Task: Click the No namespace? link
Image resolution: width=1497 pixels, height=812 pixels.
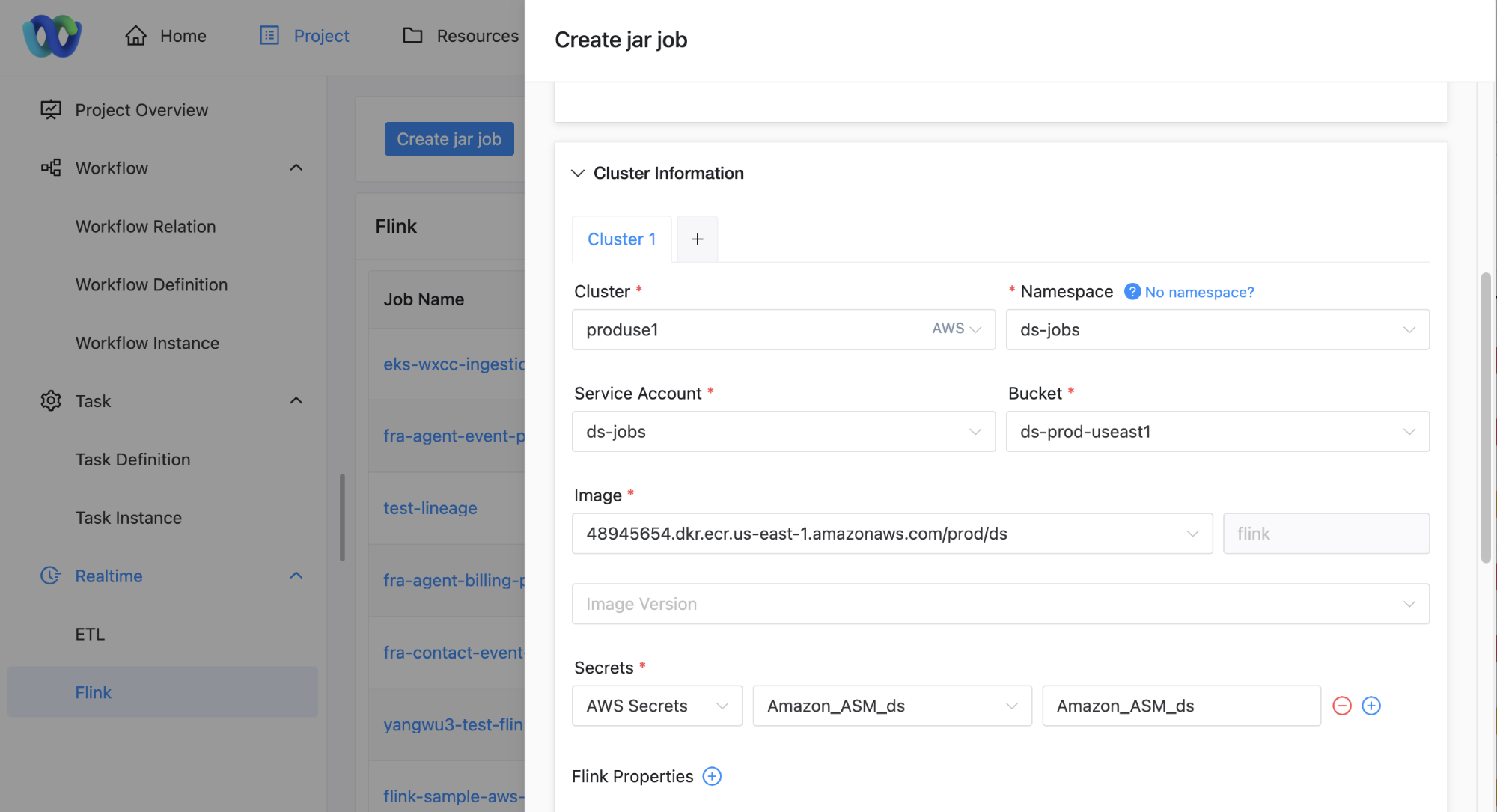Action: click(1199, 292)
